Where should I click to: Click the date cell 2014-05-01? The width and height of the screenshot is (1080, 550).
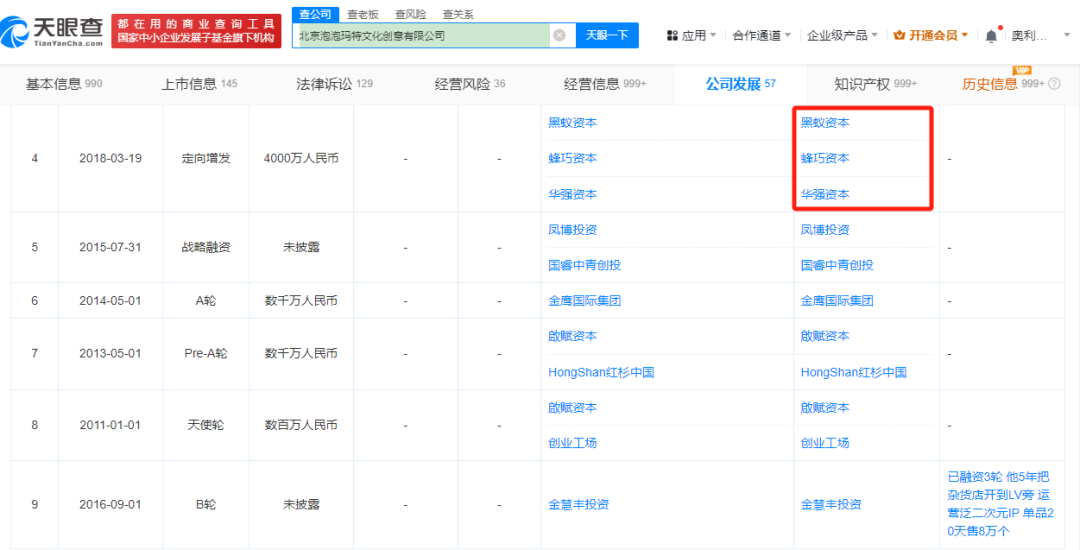(x=110, y=301)
